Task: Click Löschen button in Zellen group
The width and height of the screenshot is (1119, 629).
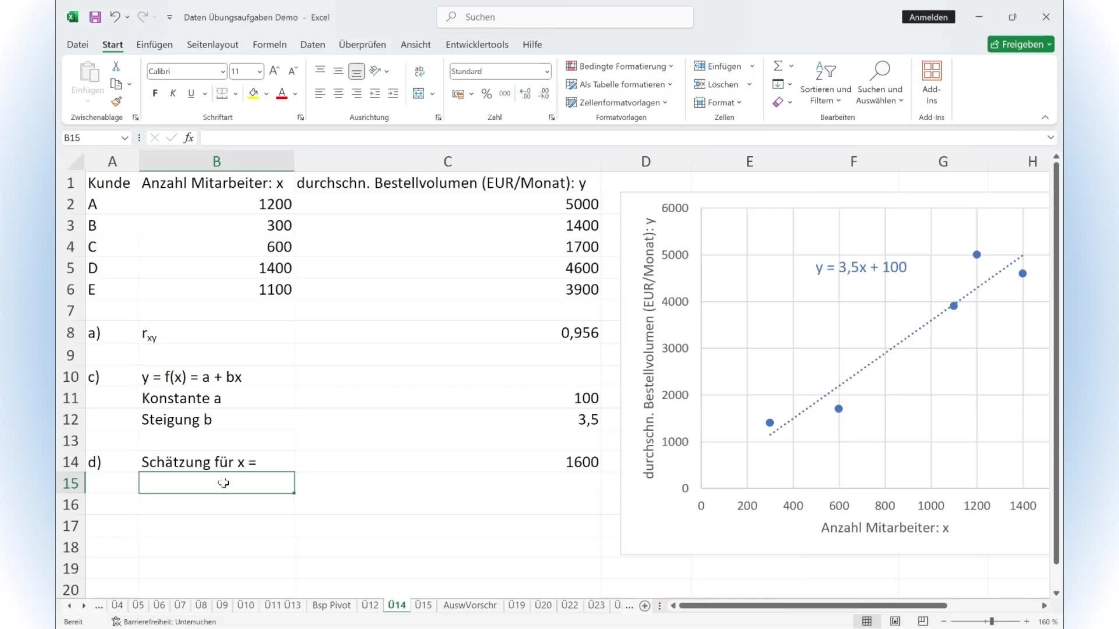Action: coord(722,84)
